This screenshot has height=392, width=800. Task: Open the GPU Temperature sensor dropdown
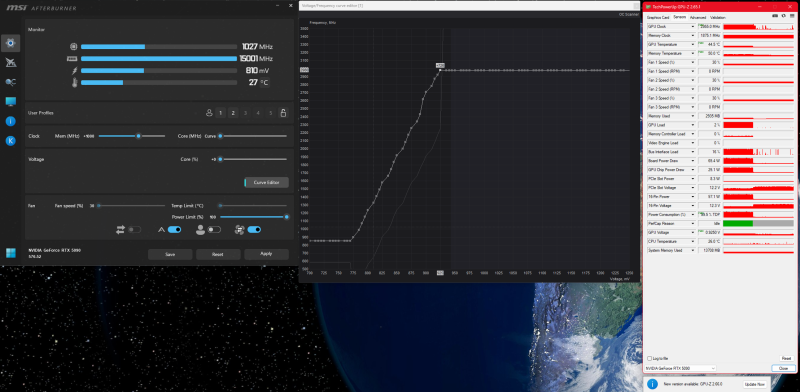click(693, 44)
